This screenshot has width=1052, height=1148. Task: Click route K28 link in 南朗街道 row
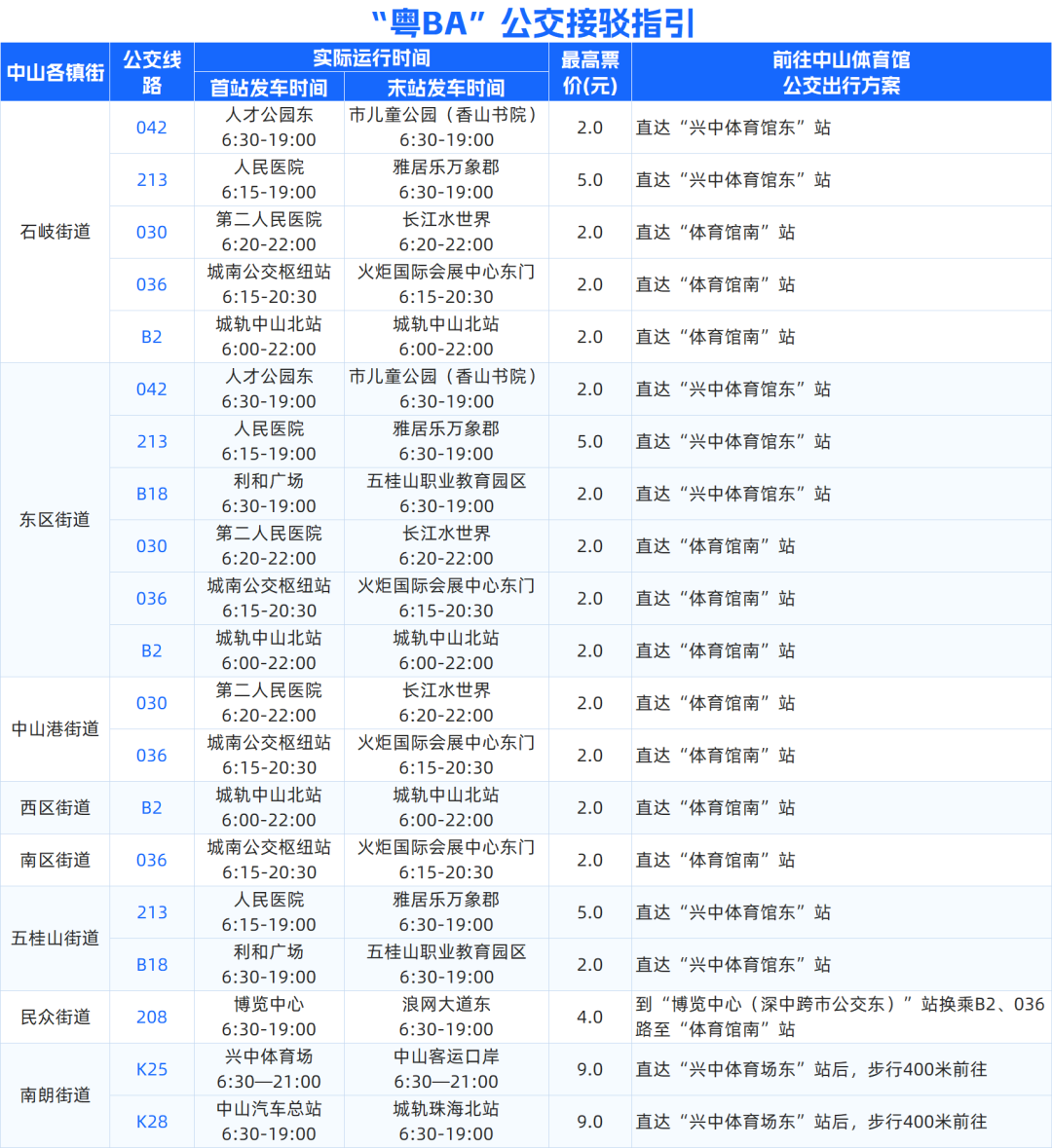point(152,1121)
